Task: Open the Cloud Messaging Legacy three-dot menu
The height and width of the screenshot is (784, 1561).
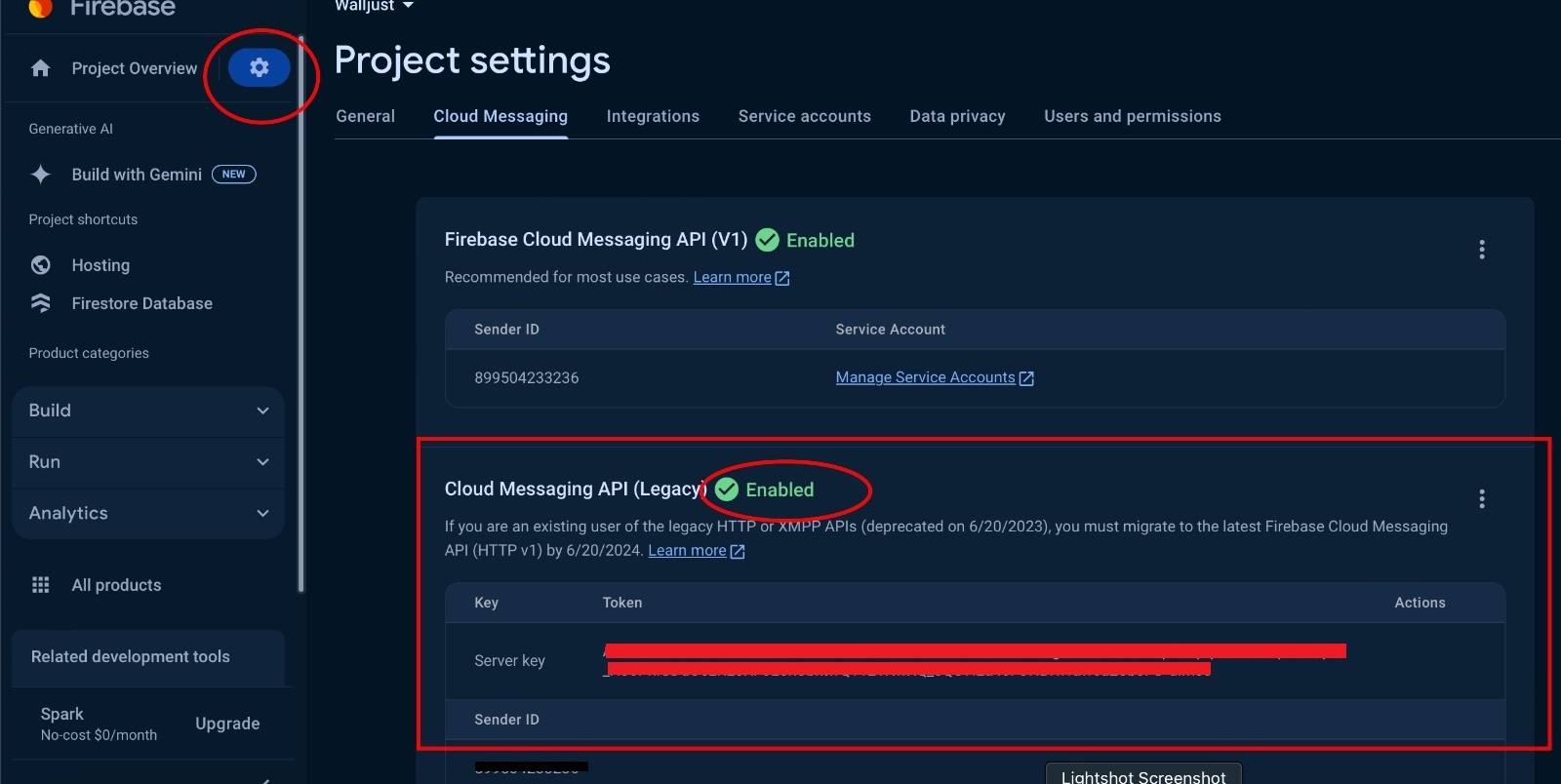Action: 1482,499
